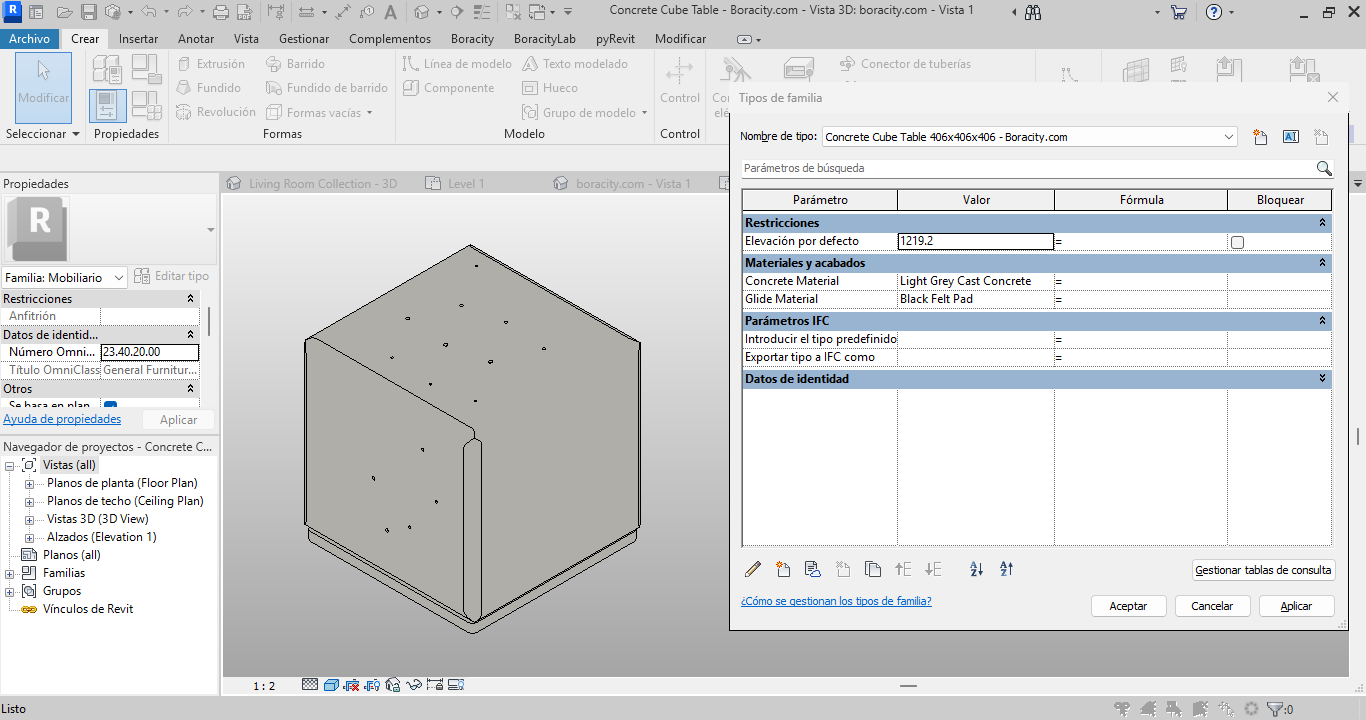1366x720 pixels.
Task: Collapse the Materiales y acabados group
Action: 1322,263
